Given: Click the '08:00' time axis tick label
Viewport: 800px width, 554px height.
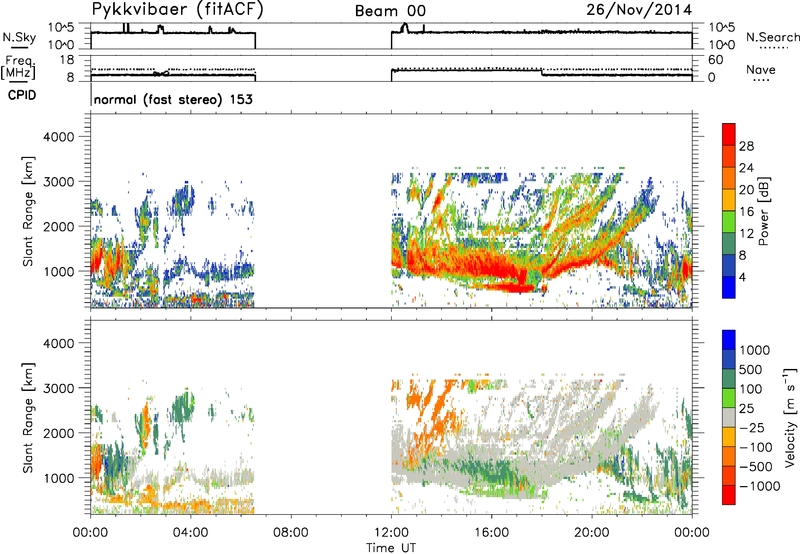Looking at the screenshot, I should click(x=291, y=533).
